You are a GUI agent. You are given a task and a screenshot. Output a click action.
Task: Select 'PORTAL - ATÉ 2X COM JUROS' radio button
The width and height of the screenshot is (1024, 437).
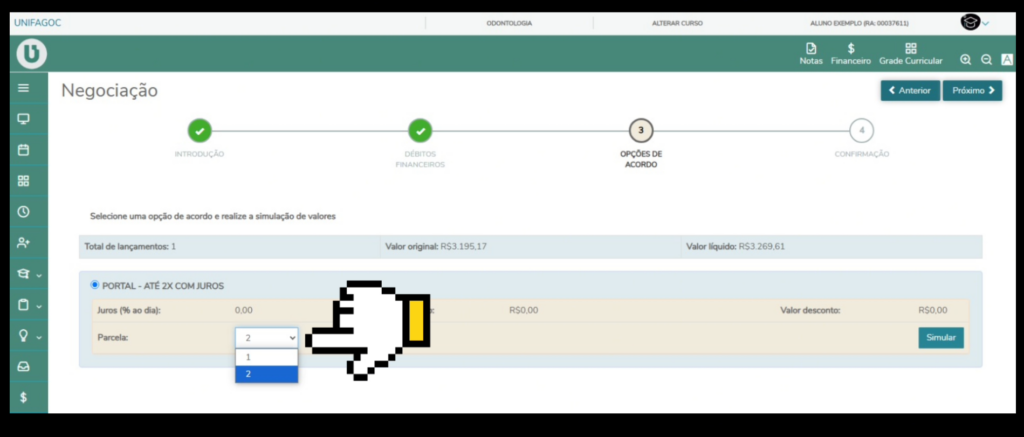(95, 286)
